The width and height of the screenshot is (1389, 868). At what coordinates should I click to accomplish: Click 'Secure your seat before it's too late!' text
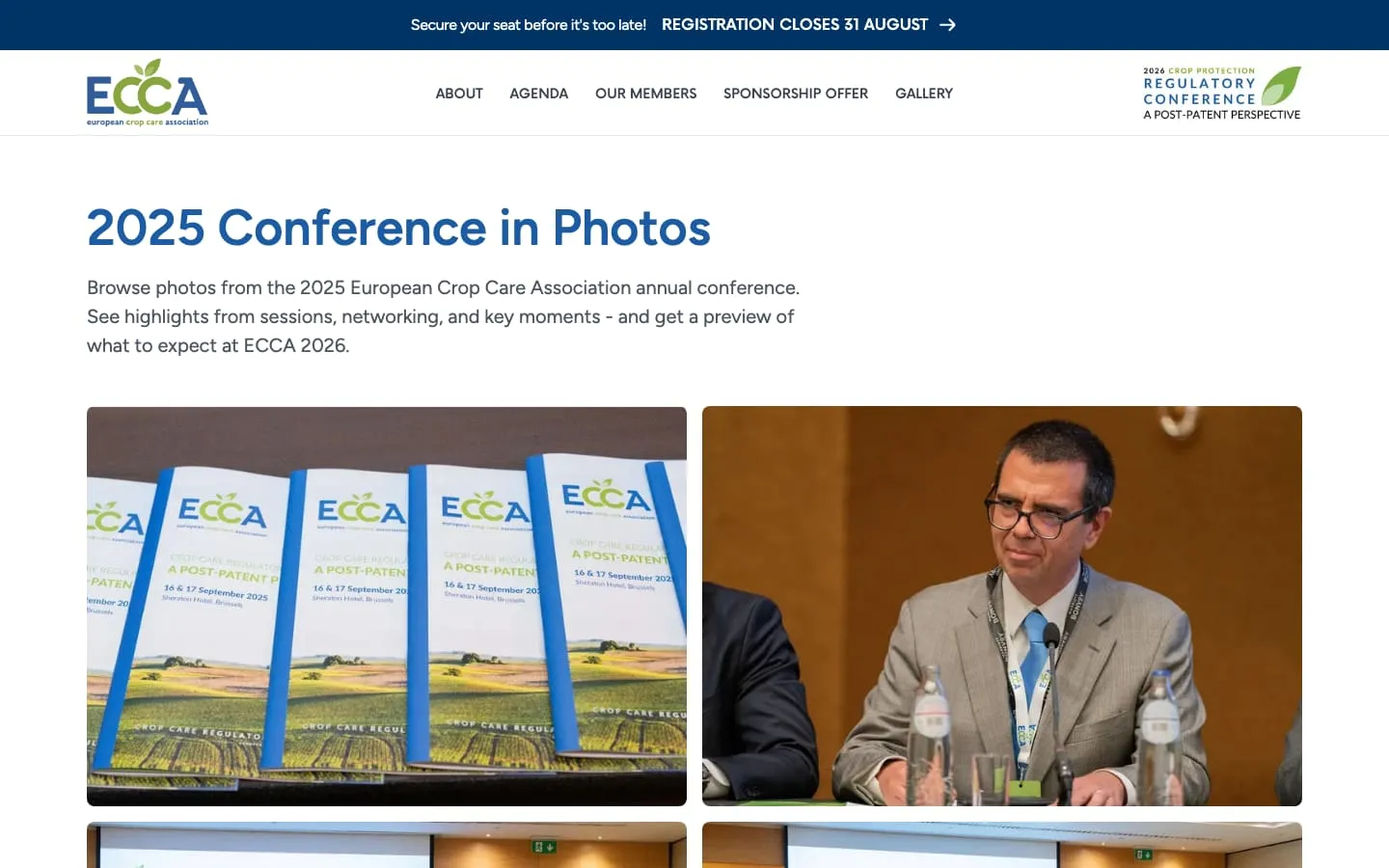pyautogui.click(x=529, y=25)
